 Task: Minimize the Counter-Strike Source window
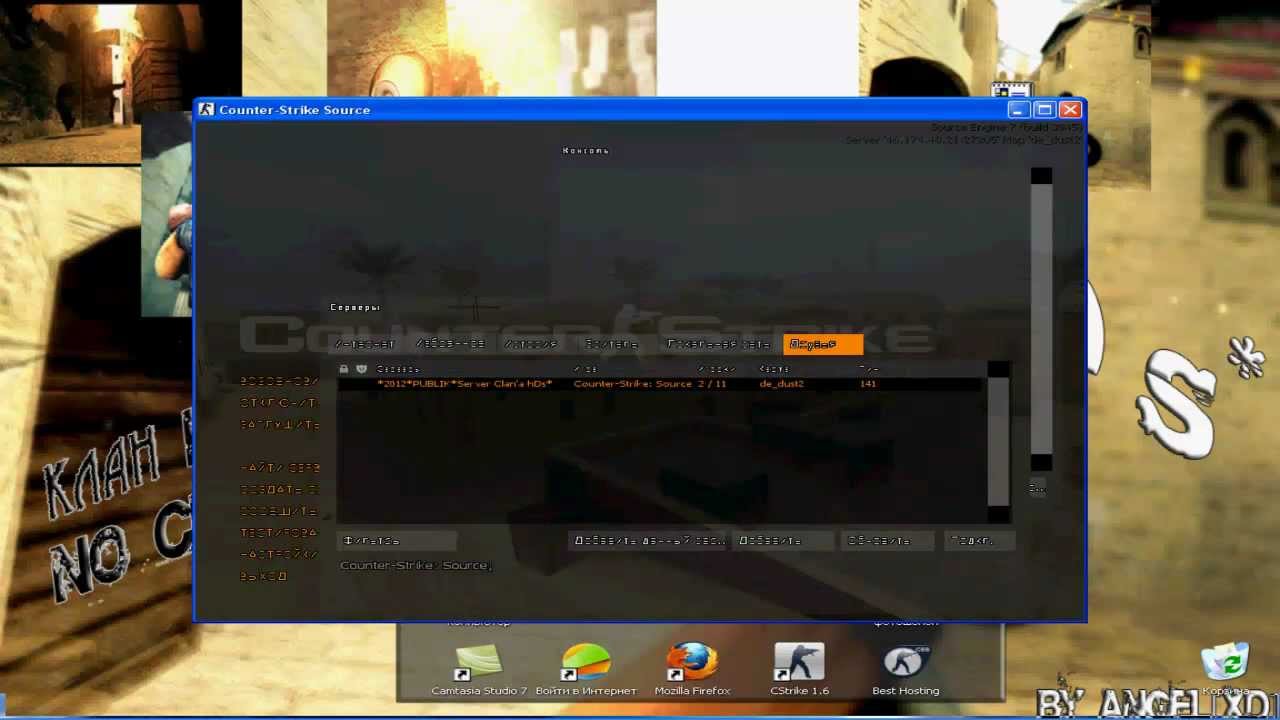click(x=1018, y=110)
